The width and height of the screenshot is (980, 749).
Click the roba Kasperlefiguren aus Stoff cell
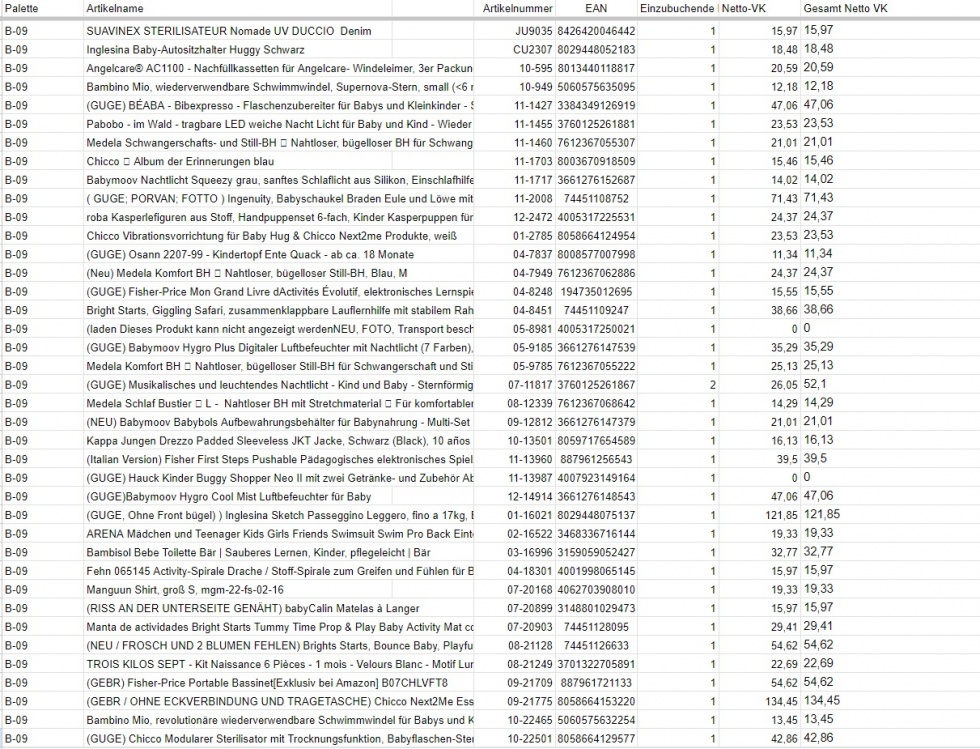click(279, 217)
